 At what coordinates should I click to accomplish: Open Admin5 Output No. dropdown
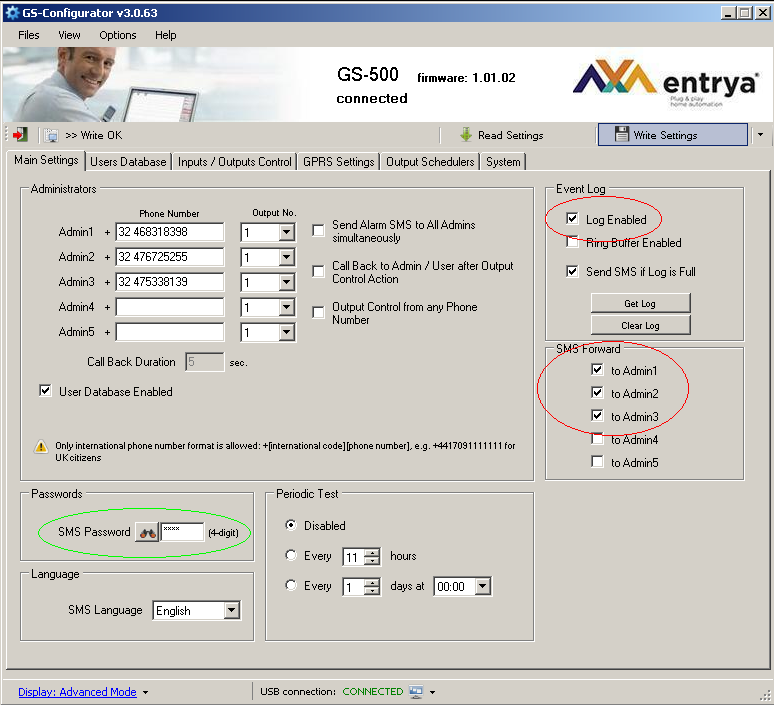pyautogui.click(x=286, y=332)
